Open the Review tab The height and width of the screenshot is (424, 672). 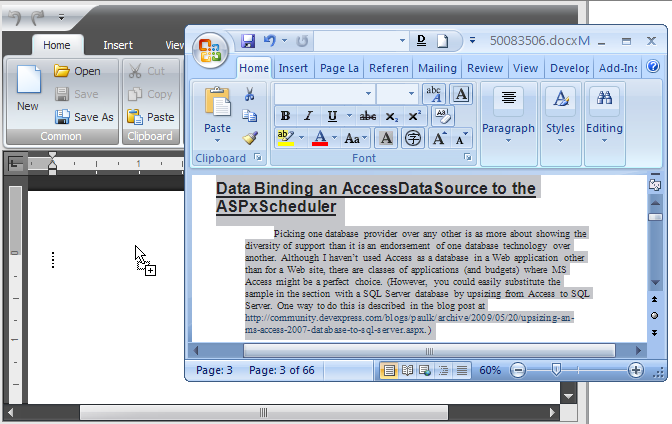[485, 68]
